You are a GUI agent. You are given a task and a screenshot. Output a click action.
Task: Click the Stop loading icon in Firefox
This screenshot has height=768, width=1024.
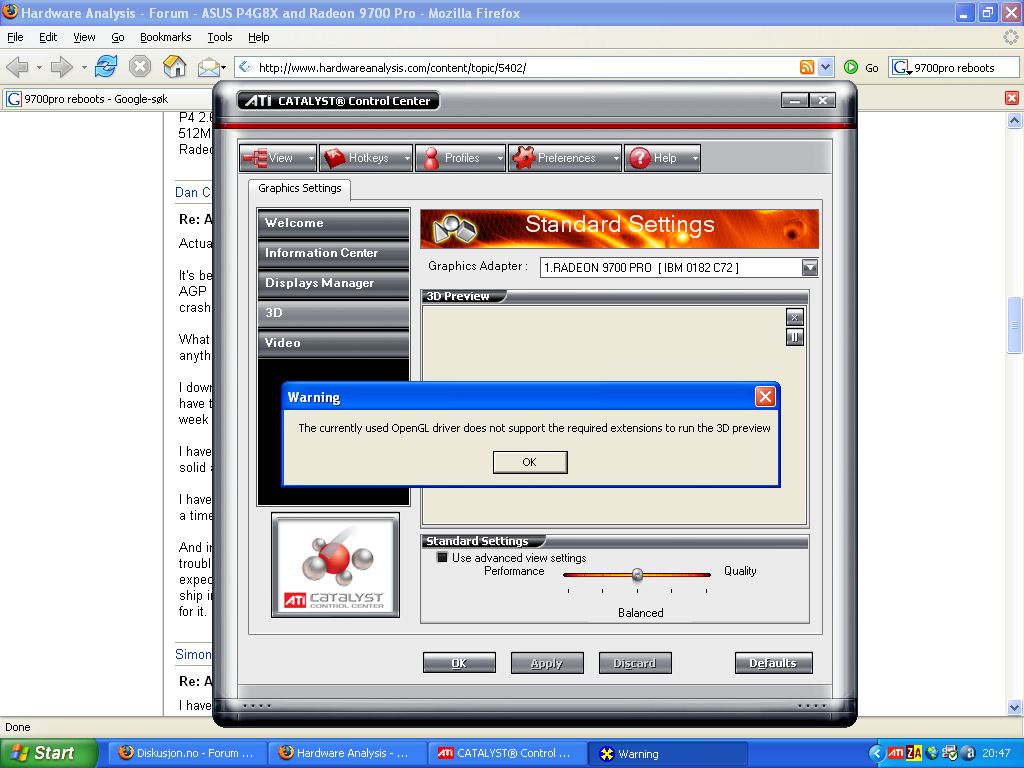point(140,66)
